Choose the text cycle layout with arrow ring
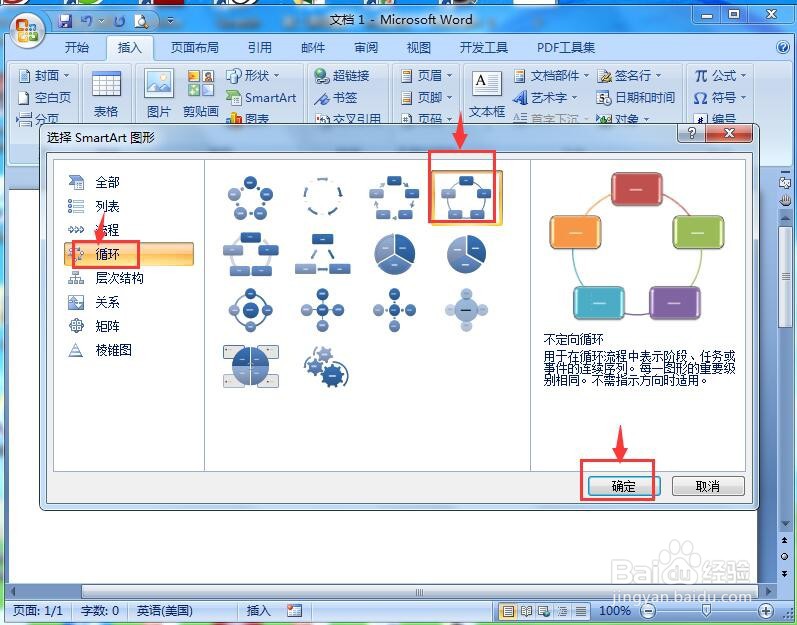 pyautogui.click(x=323, y=198)
